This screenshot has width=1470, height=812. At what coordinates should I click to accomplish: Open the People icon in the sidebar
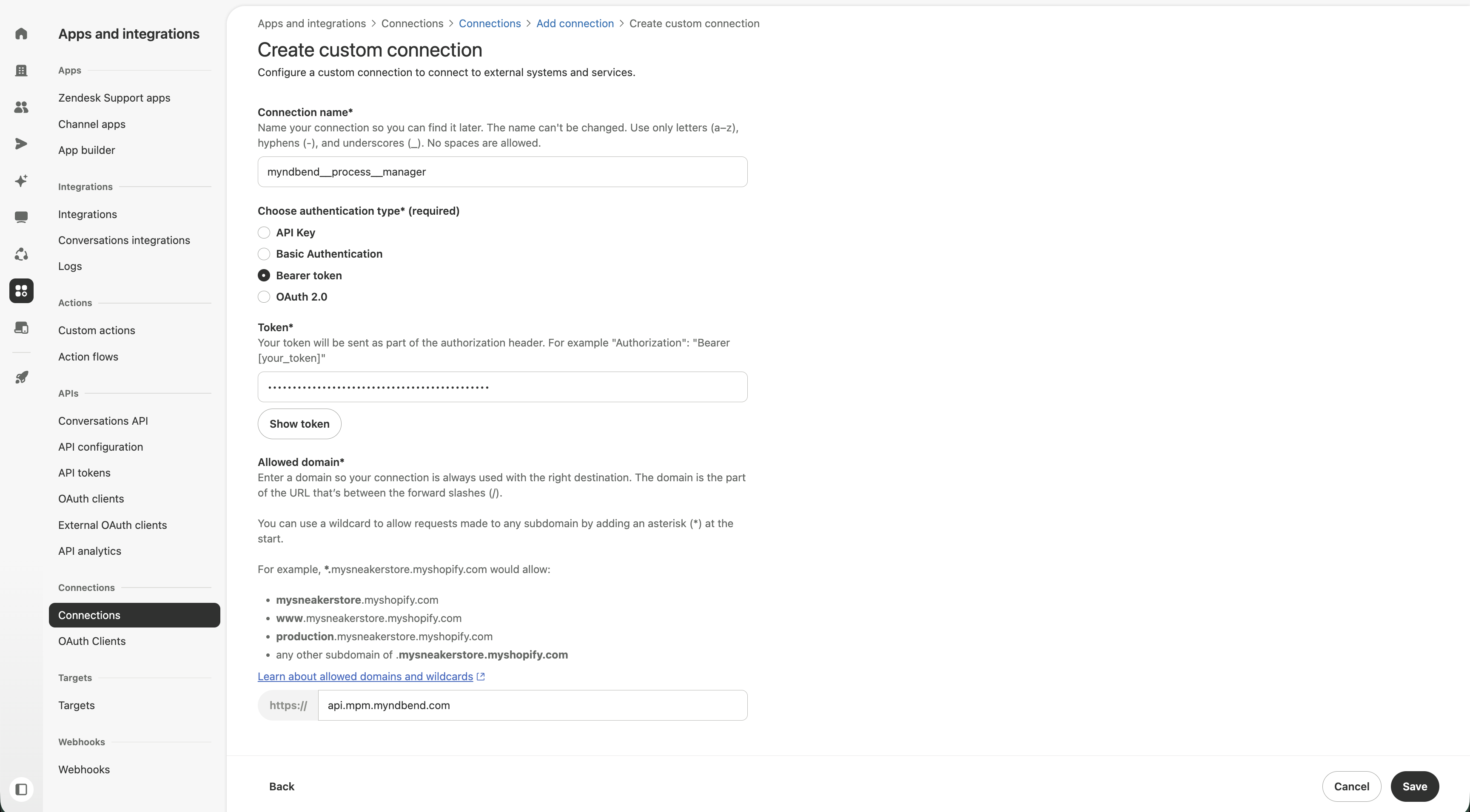(x=21, y=107)
